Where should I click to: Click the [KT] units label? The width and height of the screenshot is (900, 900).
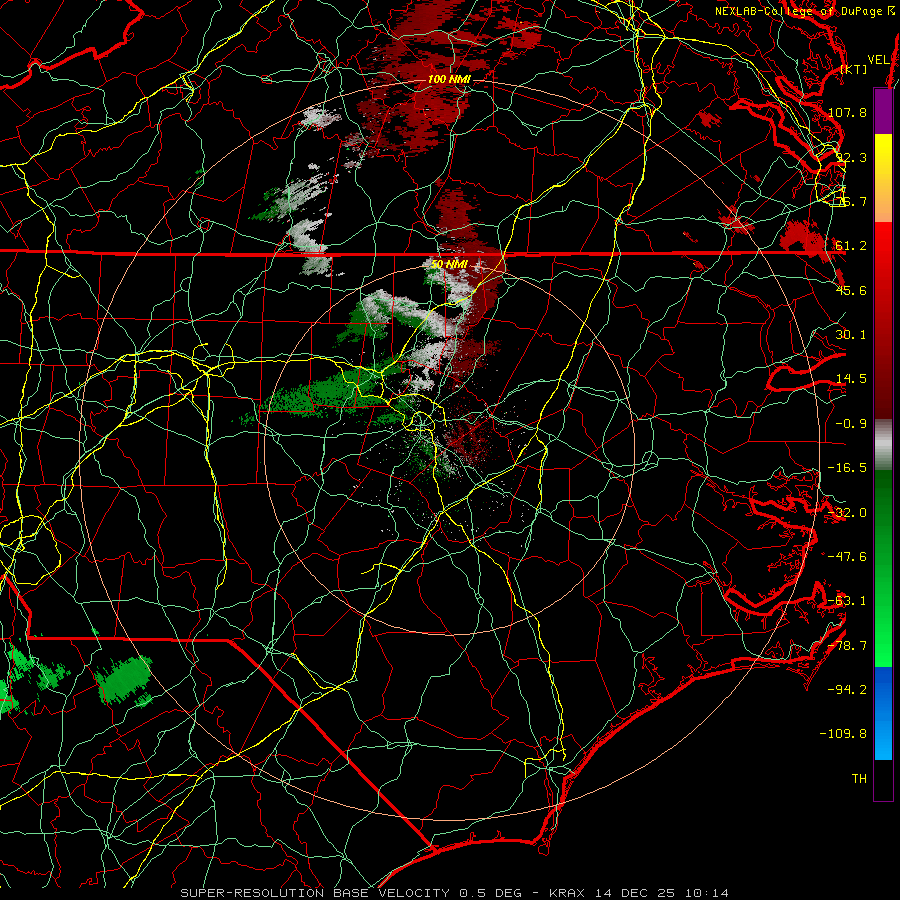[854, 69]
